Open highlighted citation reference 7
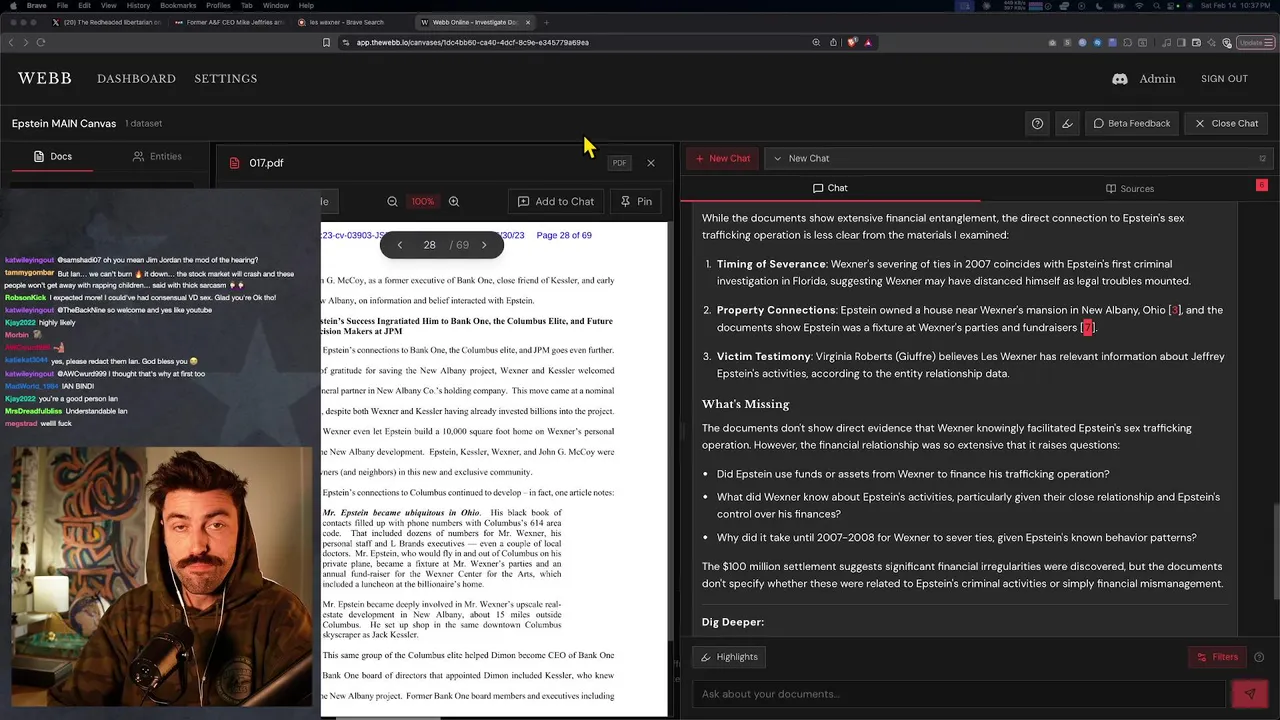1280x720 pixels. [1088, 328]
